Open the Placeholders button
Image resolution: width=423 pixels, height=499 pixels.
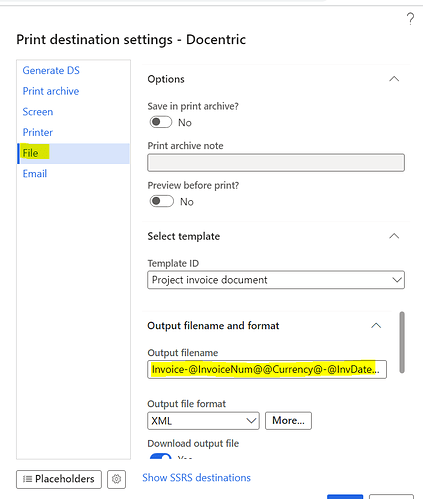coord(59,479)
